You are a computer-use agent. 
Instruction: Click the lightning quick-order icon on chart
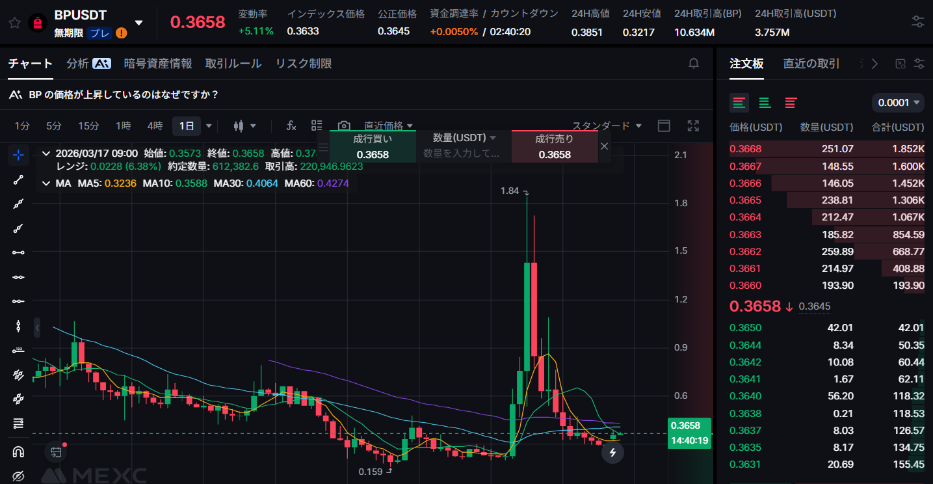613,452
